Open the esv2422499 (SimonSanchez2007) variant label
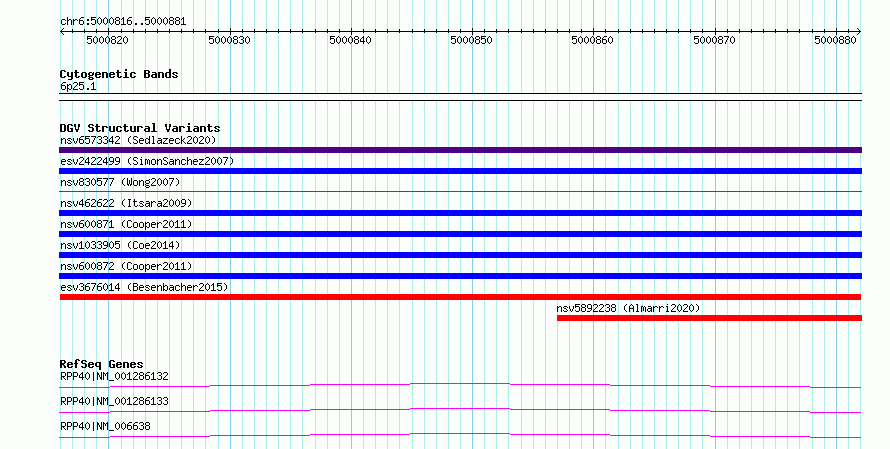This screenshot has height=449, width=890. tap(147, 161)
